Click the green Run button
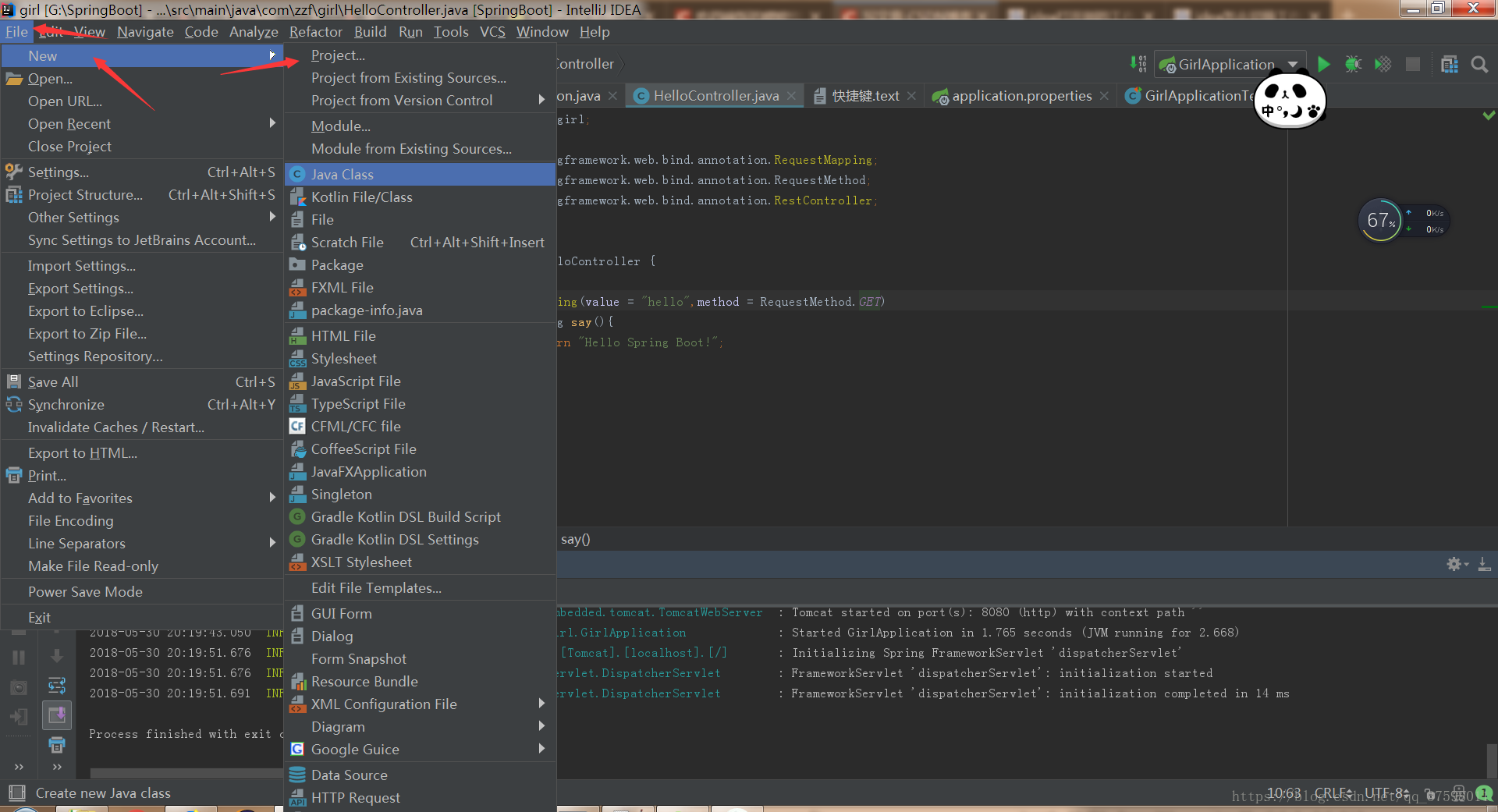 click(x=1323, y=64)
